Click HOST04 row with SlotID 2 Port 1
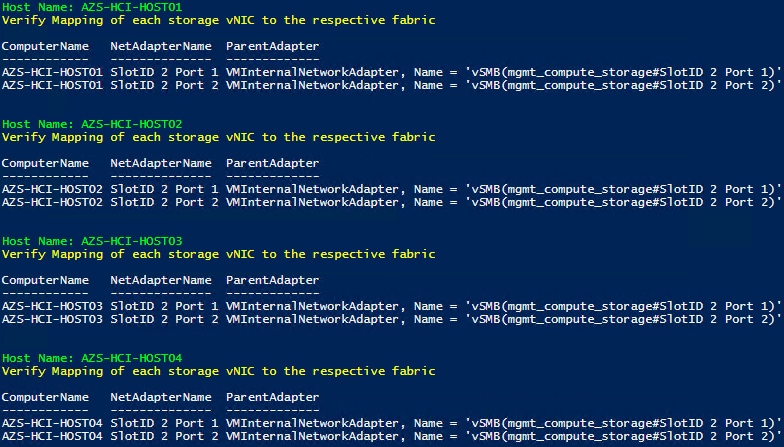 tap(392, 424)
